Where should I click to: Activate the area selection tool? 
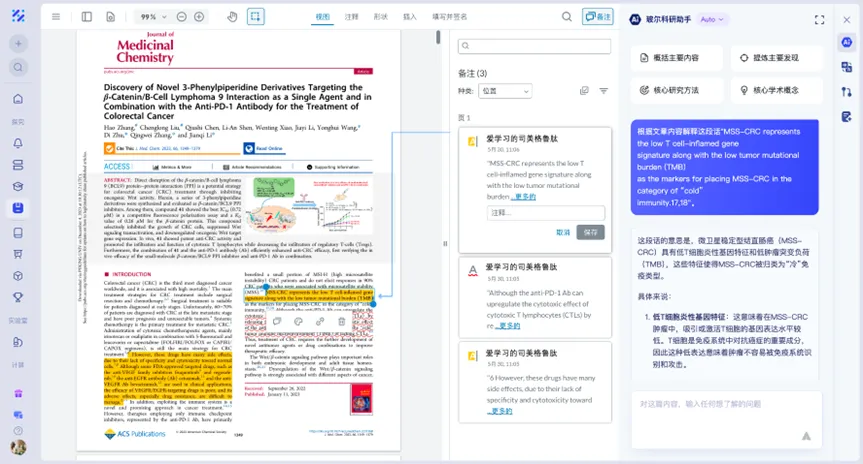(x=255, y=17)
